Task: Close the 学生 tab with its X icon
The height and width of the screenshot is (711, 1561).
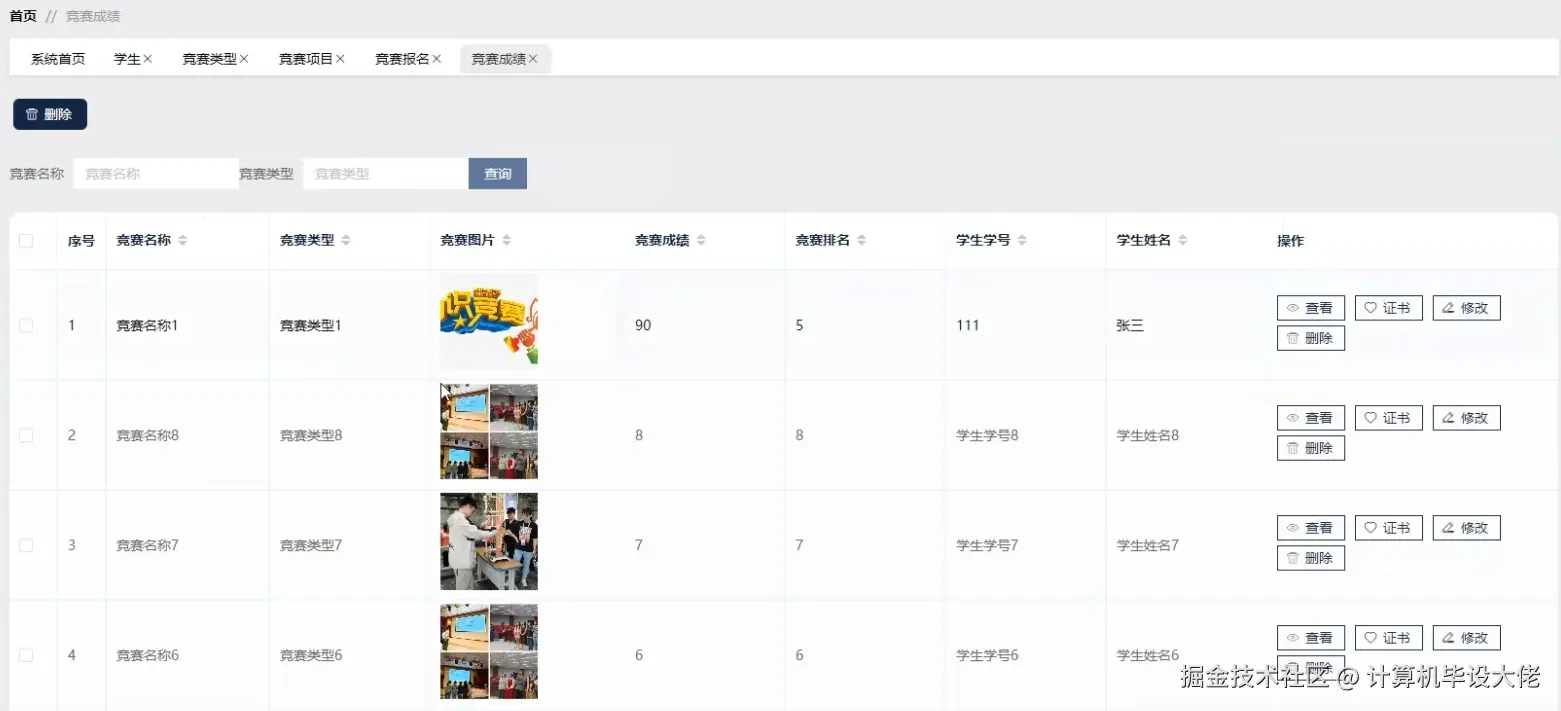Action: click(148, 59)
